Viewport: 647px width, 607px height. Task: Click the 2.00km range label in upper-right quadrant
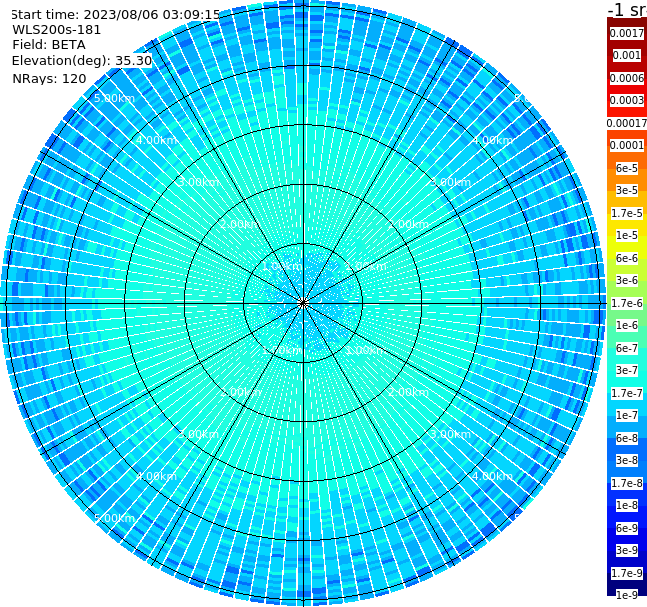(x=408, y=224)
